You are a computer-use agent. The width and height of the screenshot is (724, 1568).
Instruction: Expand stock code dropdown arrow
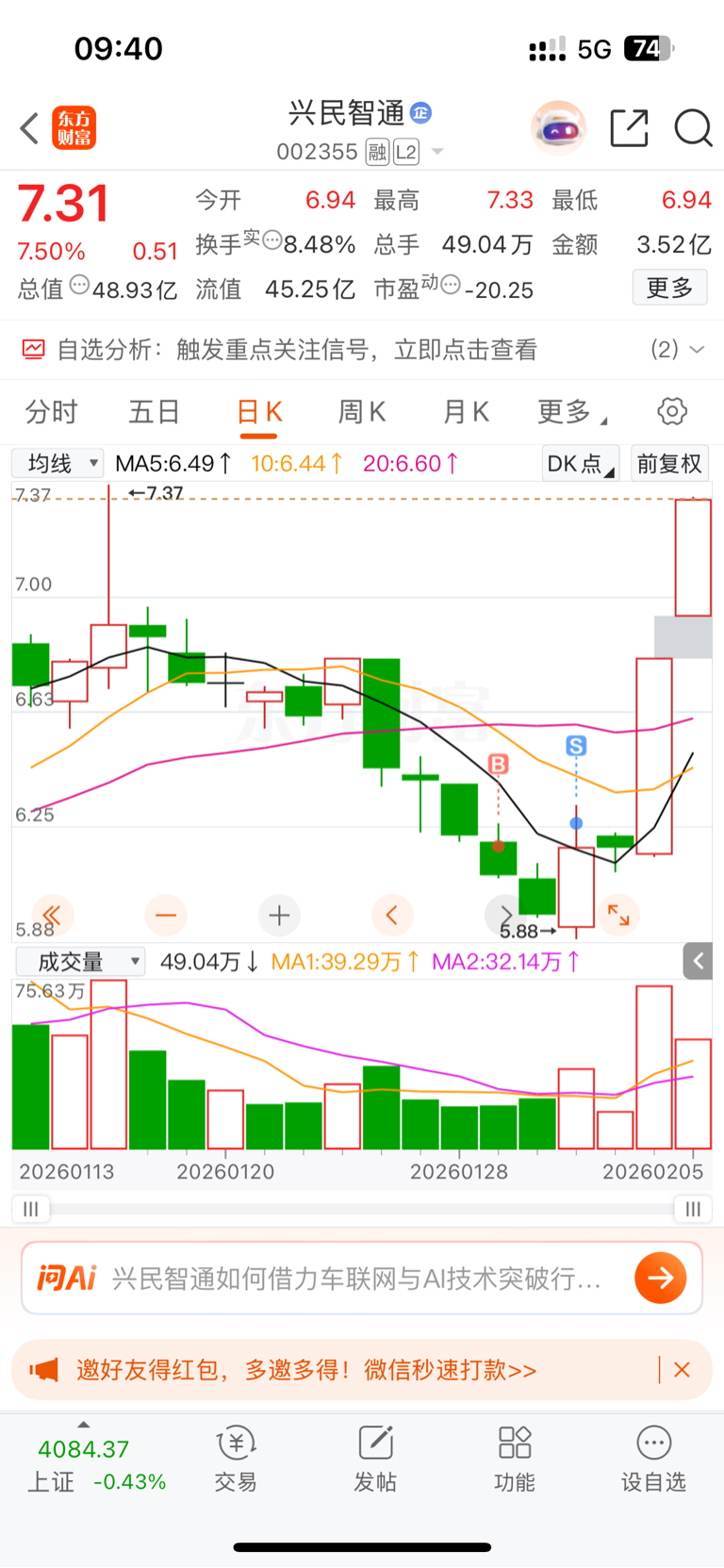point(437,152)
